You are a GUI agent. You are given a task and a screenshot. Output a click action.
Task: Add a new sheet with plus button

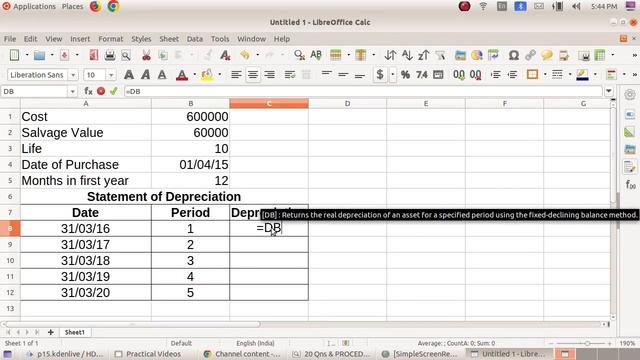pyautogui.click(x=51, y=332)
